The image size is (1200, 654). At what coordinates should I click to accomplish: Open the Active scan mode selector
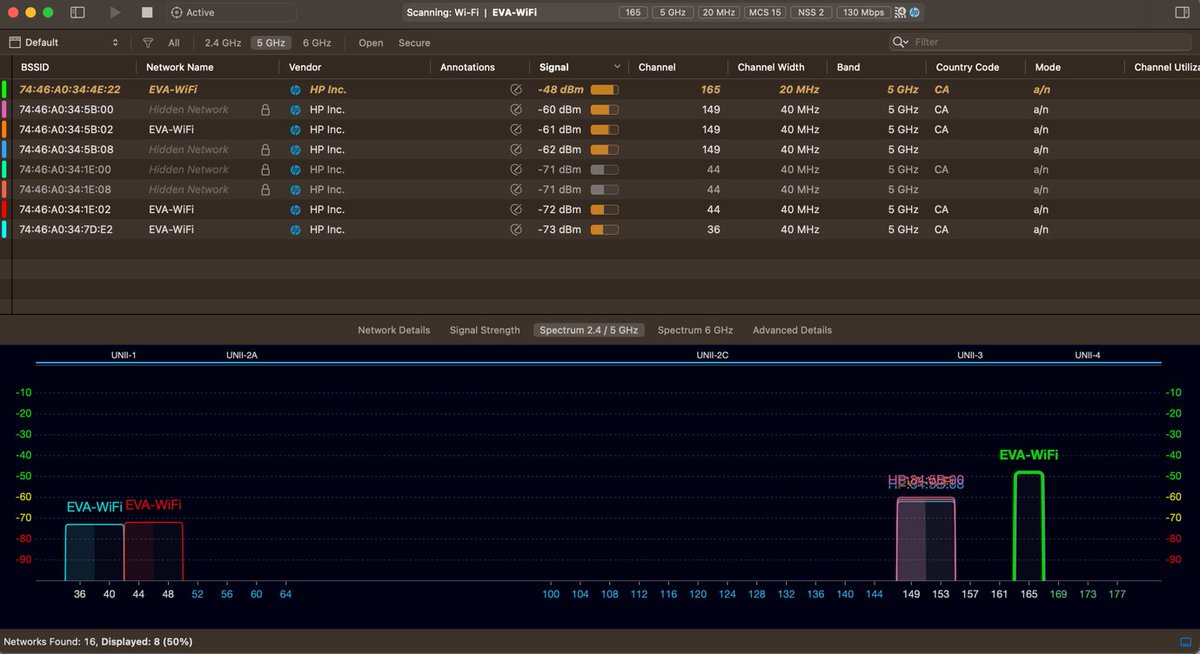click(230, 13)
